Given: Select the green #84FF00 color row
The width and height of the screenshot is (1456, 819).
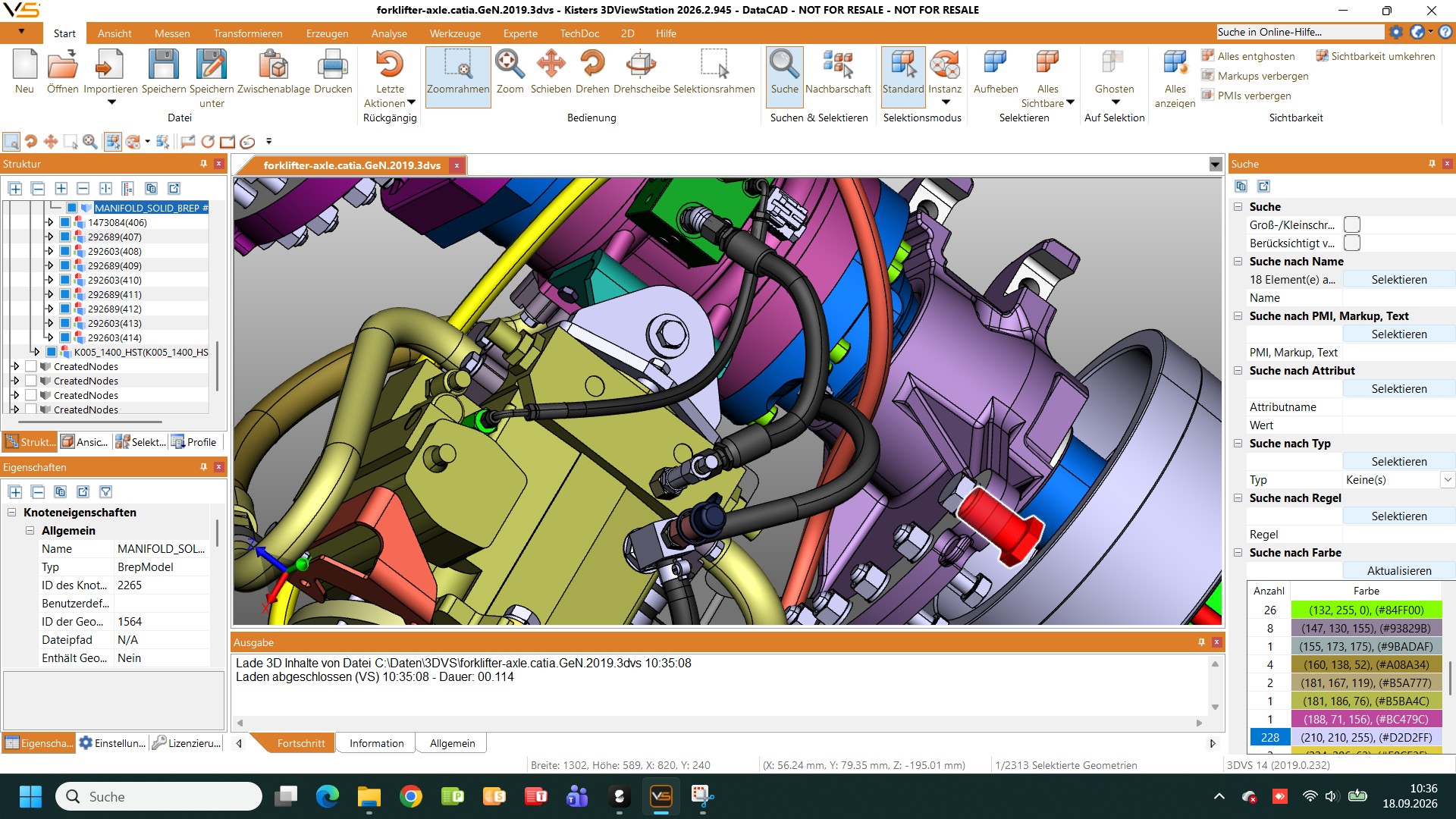Looking at the screenshot, I should point(1345,610).
